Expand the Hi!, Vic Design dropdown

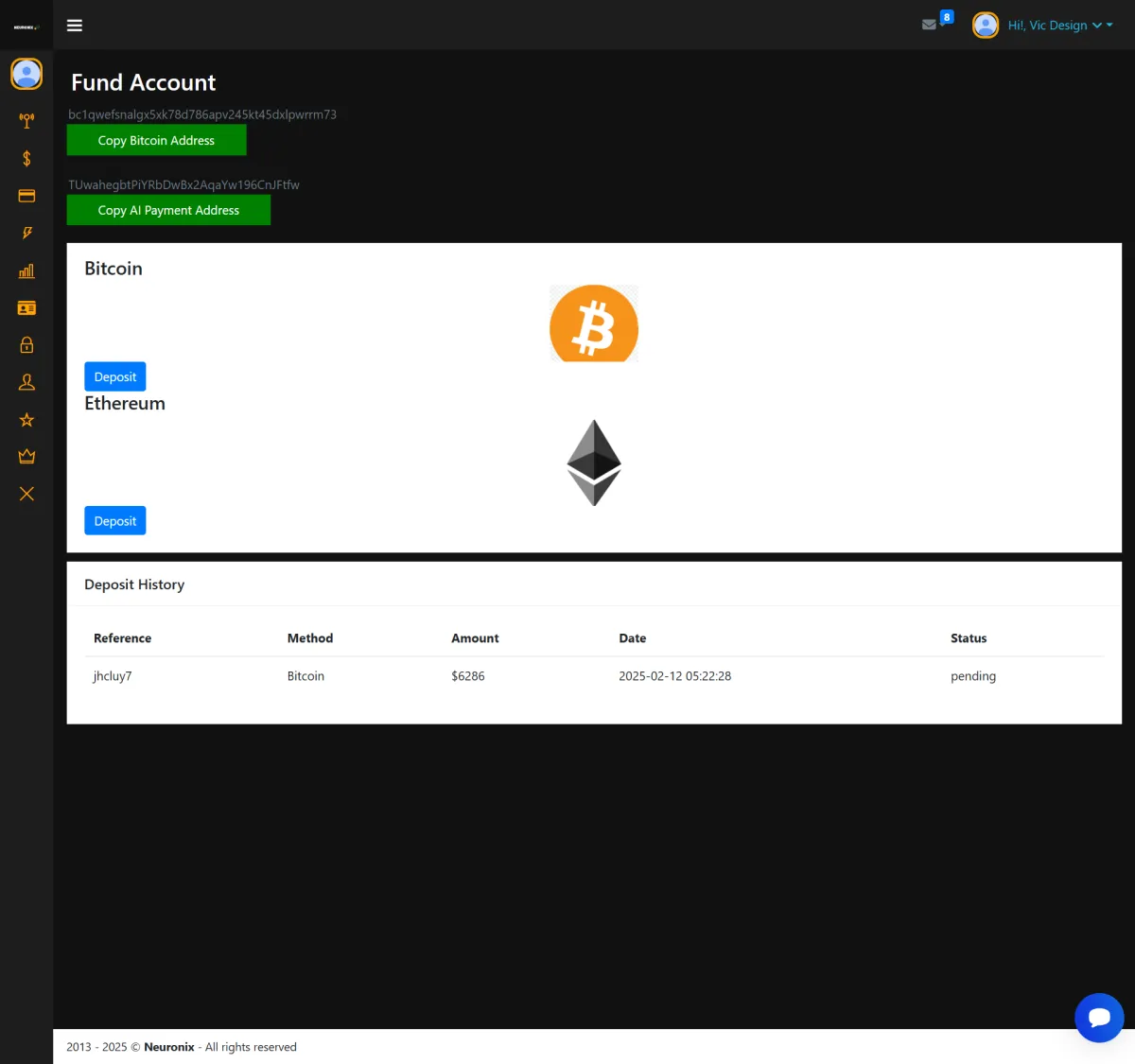[x=1059, y=26]
